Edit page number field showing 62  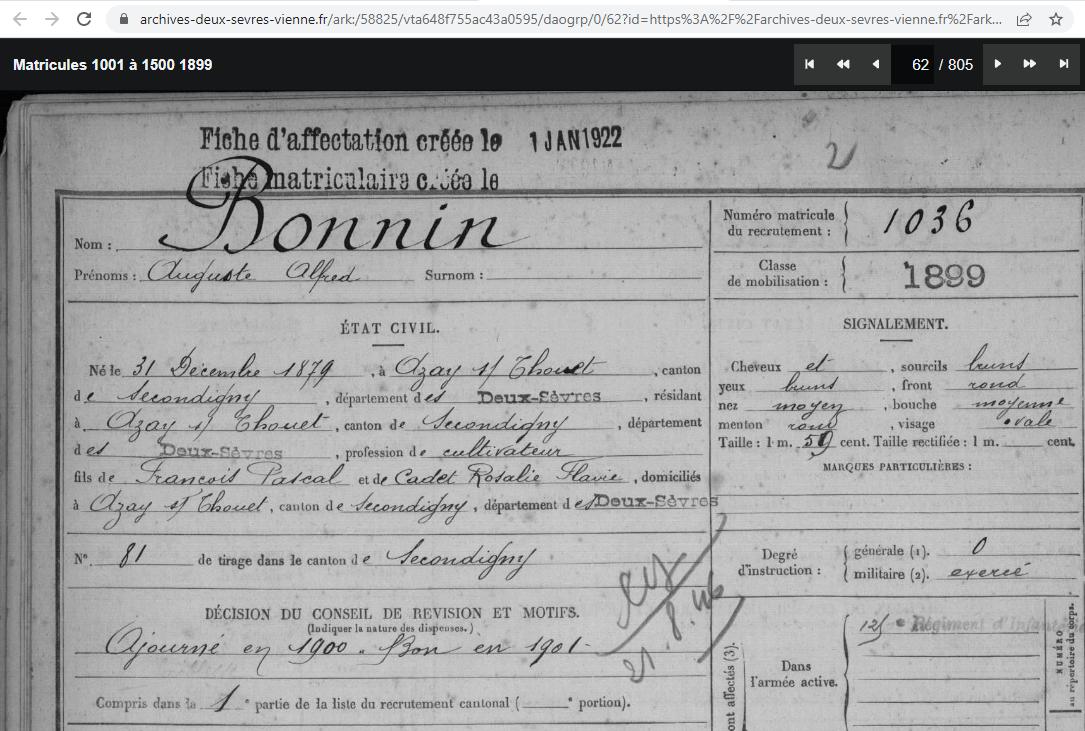(913, 64)
